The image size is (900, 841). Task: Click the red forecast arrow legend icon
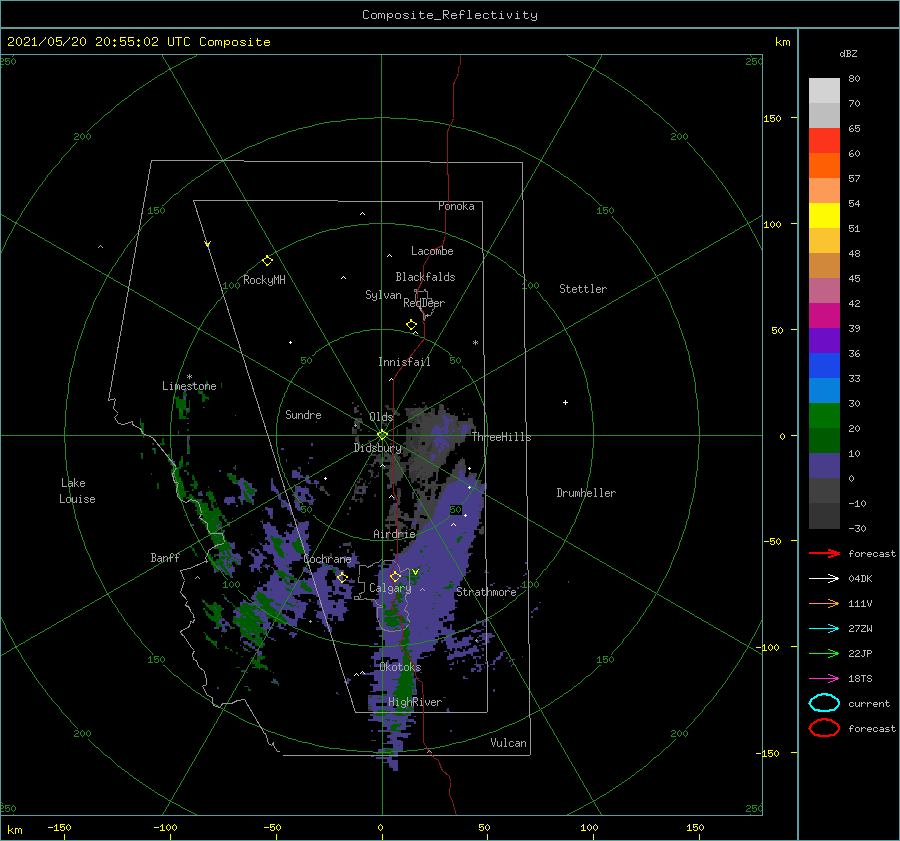[x=824, y=553]
